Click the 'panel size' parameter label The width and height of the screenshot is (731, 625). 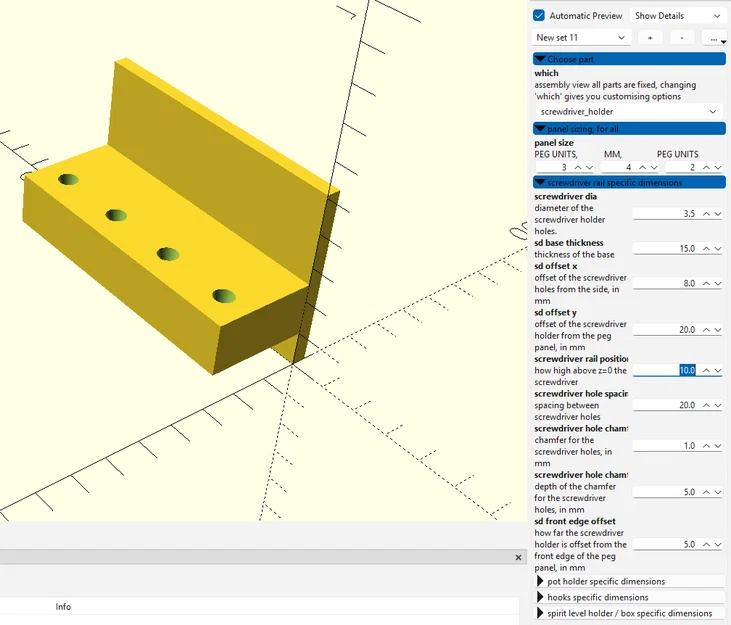click(554, 143)
